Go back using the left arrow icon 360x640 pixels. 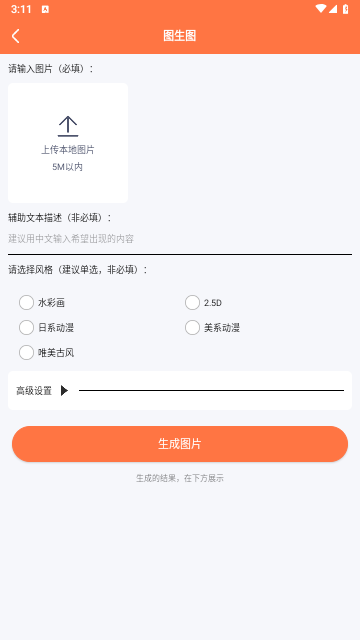click(16, 36)
